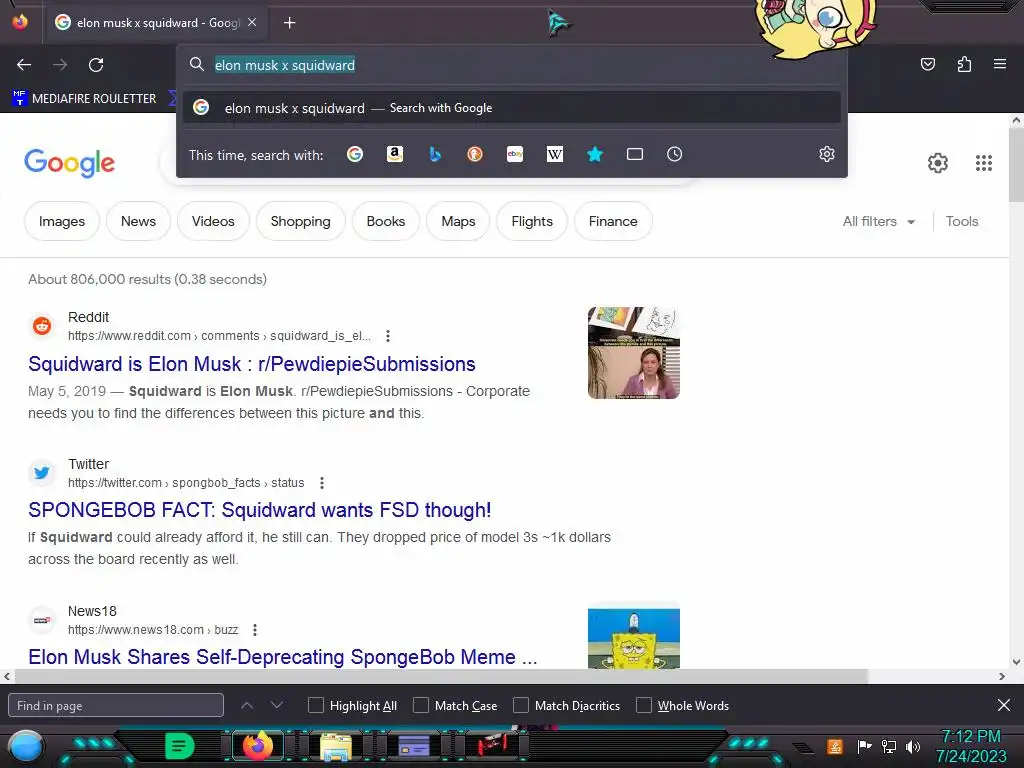This screenshot has width=1024, height=768.
Task: Search in Bookmarks star icon
Action: point(594,154)
